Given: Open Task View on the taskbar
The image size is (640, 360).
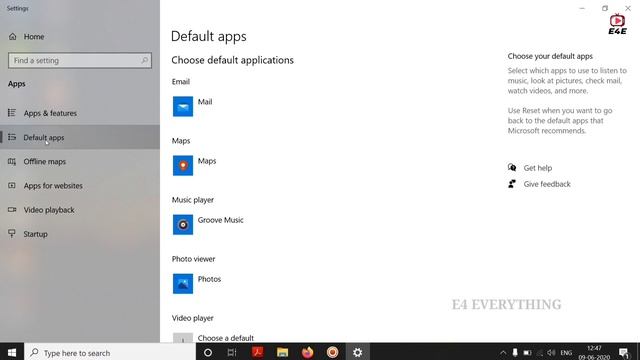Looking at the screenshot, I should coord(232,352).
